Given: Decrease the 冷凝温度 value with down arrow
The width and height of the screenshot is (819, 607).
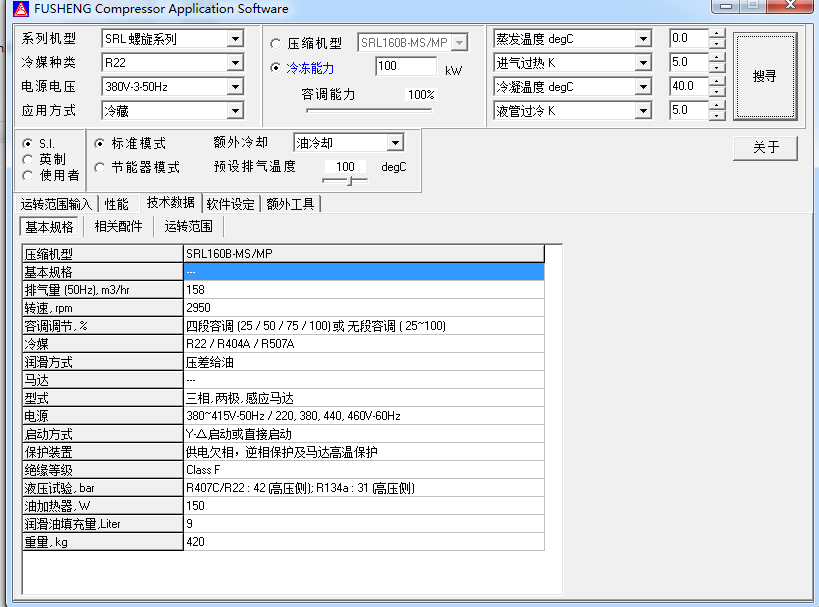Looking at the screenshot, I should pos(717,91).
